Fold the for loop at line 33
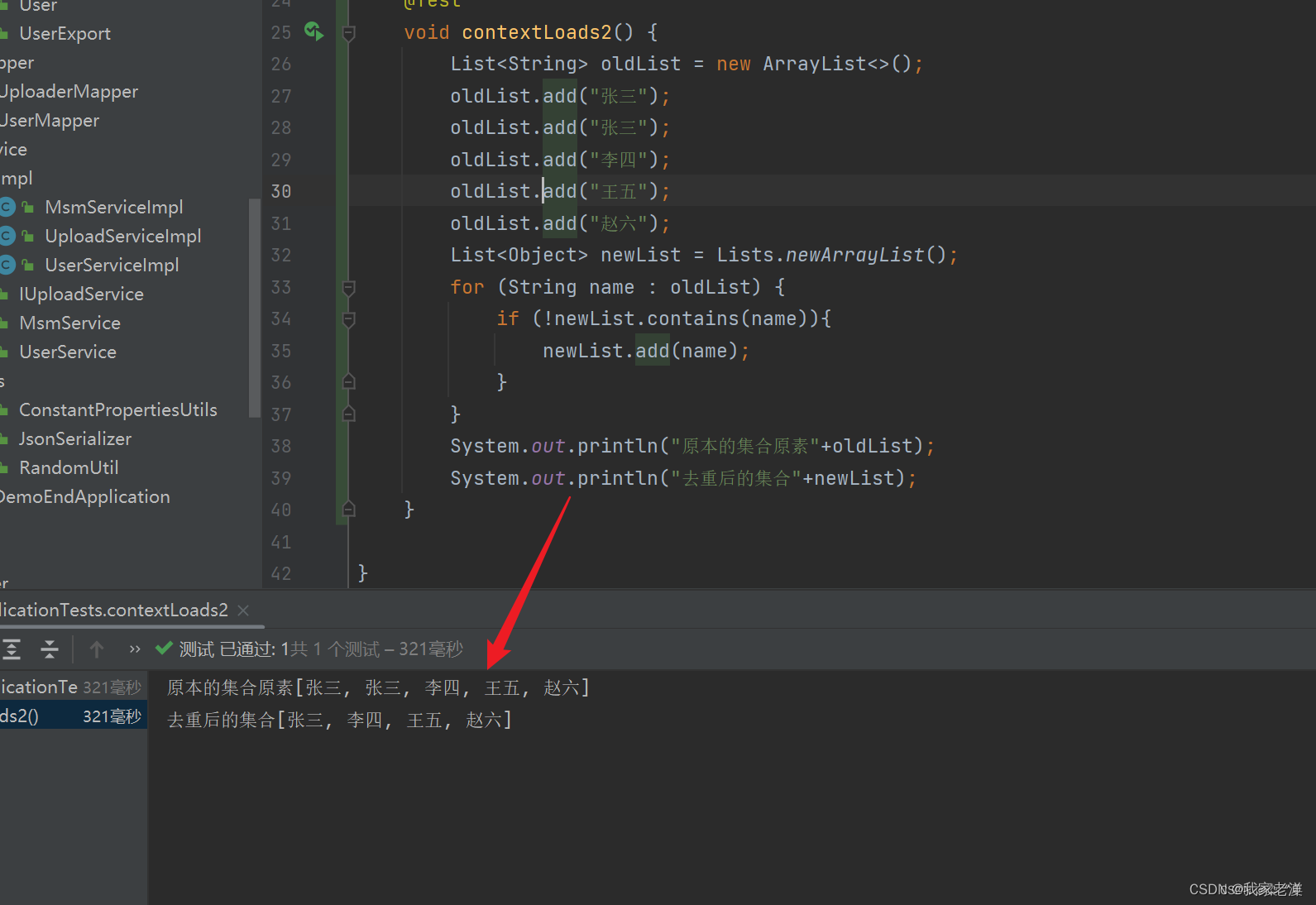Screen dimensions: 1316x905 [x=349, y=288]
